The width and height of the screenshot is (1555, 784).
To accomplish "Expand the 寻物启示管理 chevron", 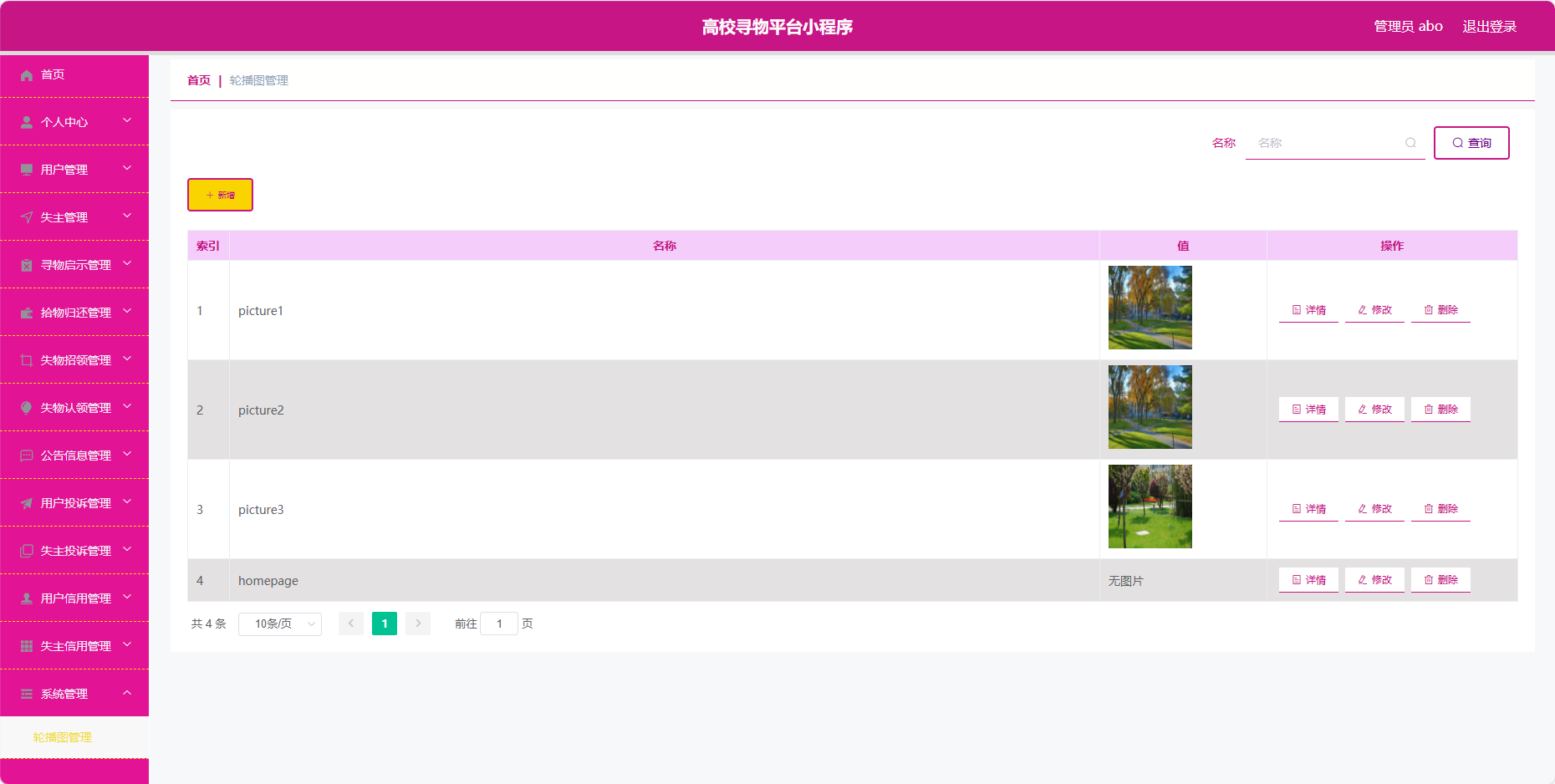I will pyautogui.click(x=127, y=263).
